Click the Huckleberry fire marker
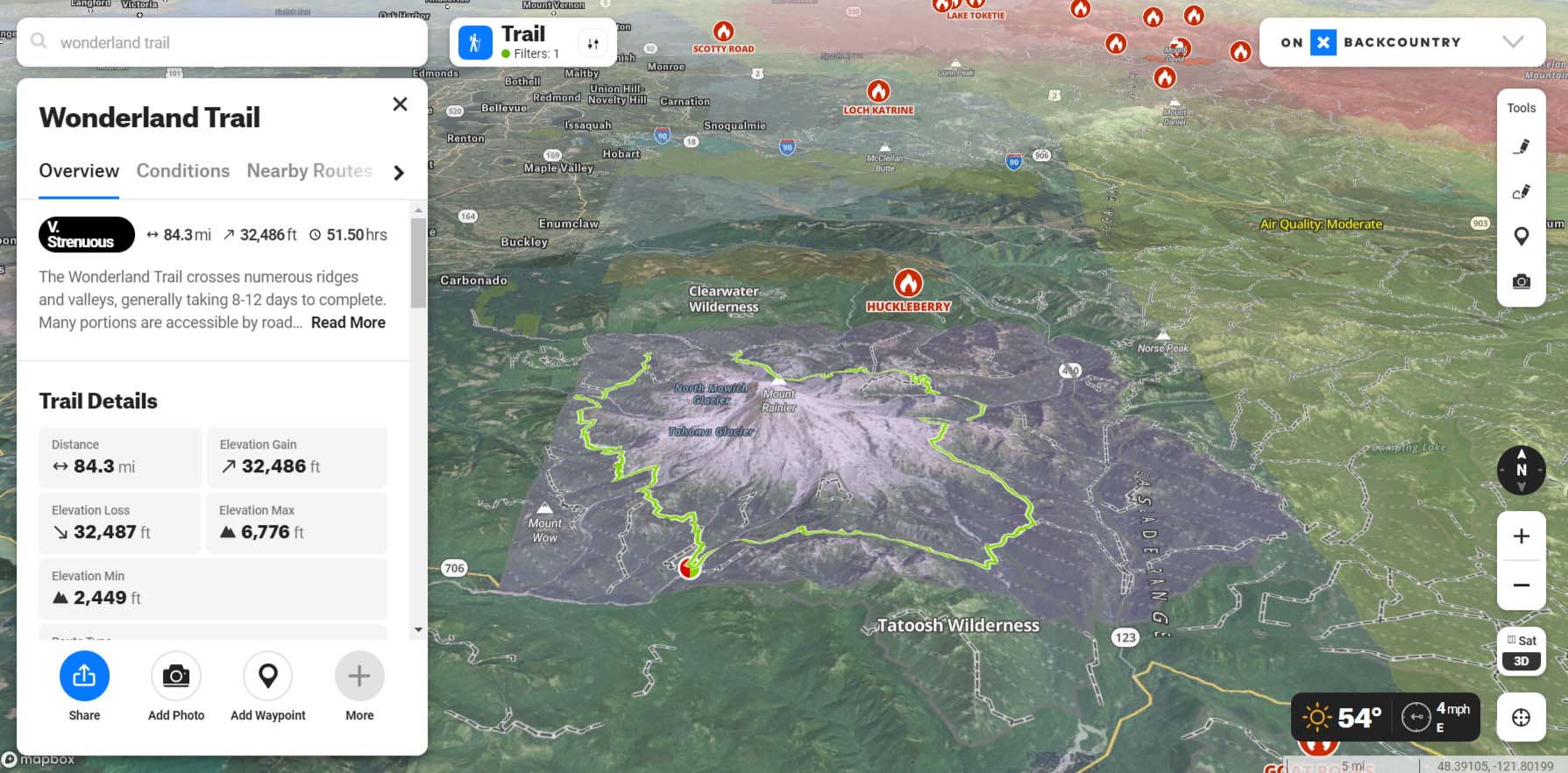 tap(908, 283)
